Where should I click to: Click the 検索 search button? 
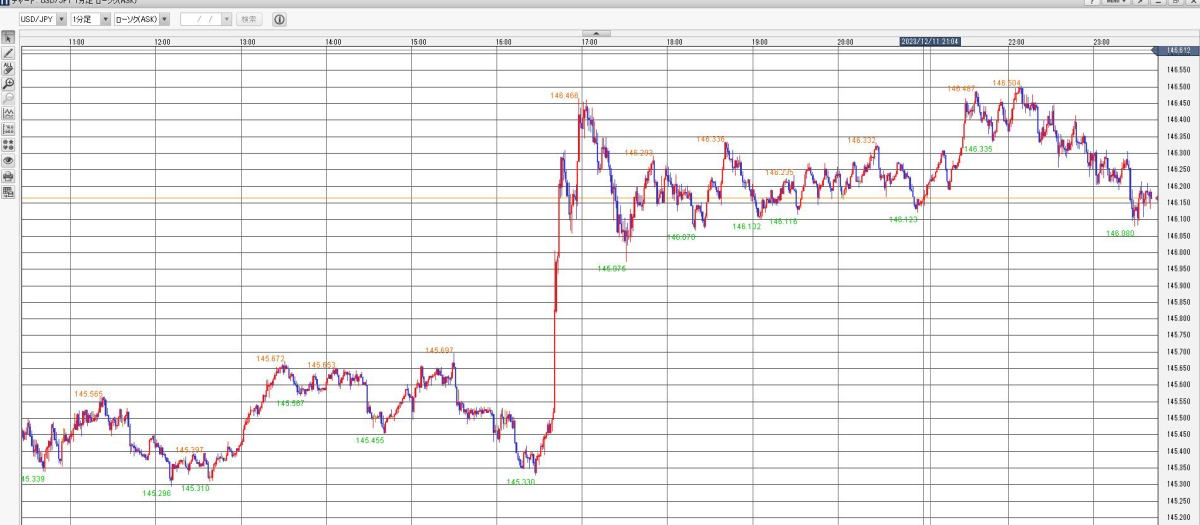249,19
